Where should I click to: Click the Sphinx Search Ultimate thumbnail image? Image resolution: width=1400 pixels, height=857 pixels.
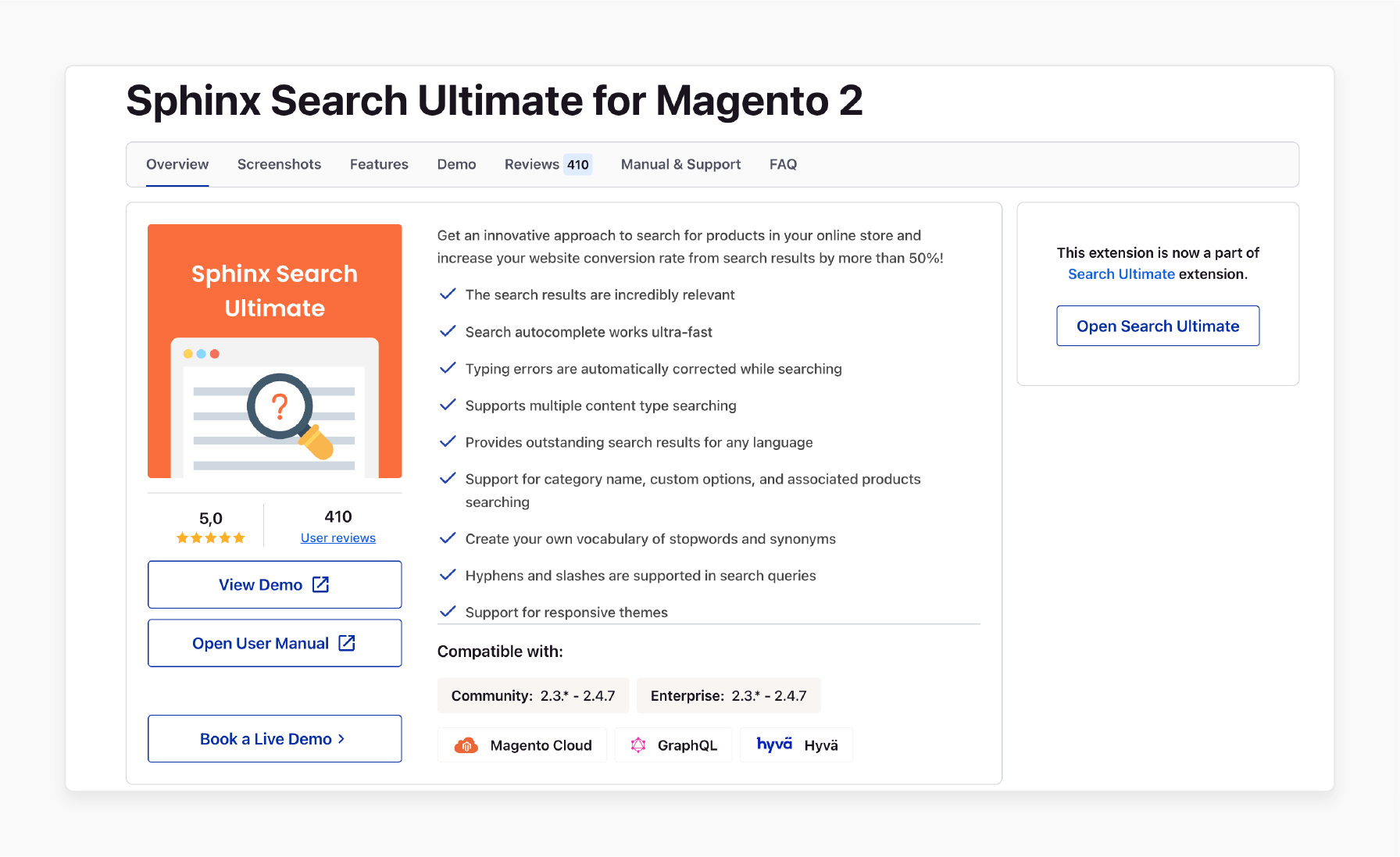[274, 350]
